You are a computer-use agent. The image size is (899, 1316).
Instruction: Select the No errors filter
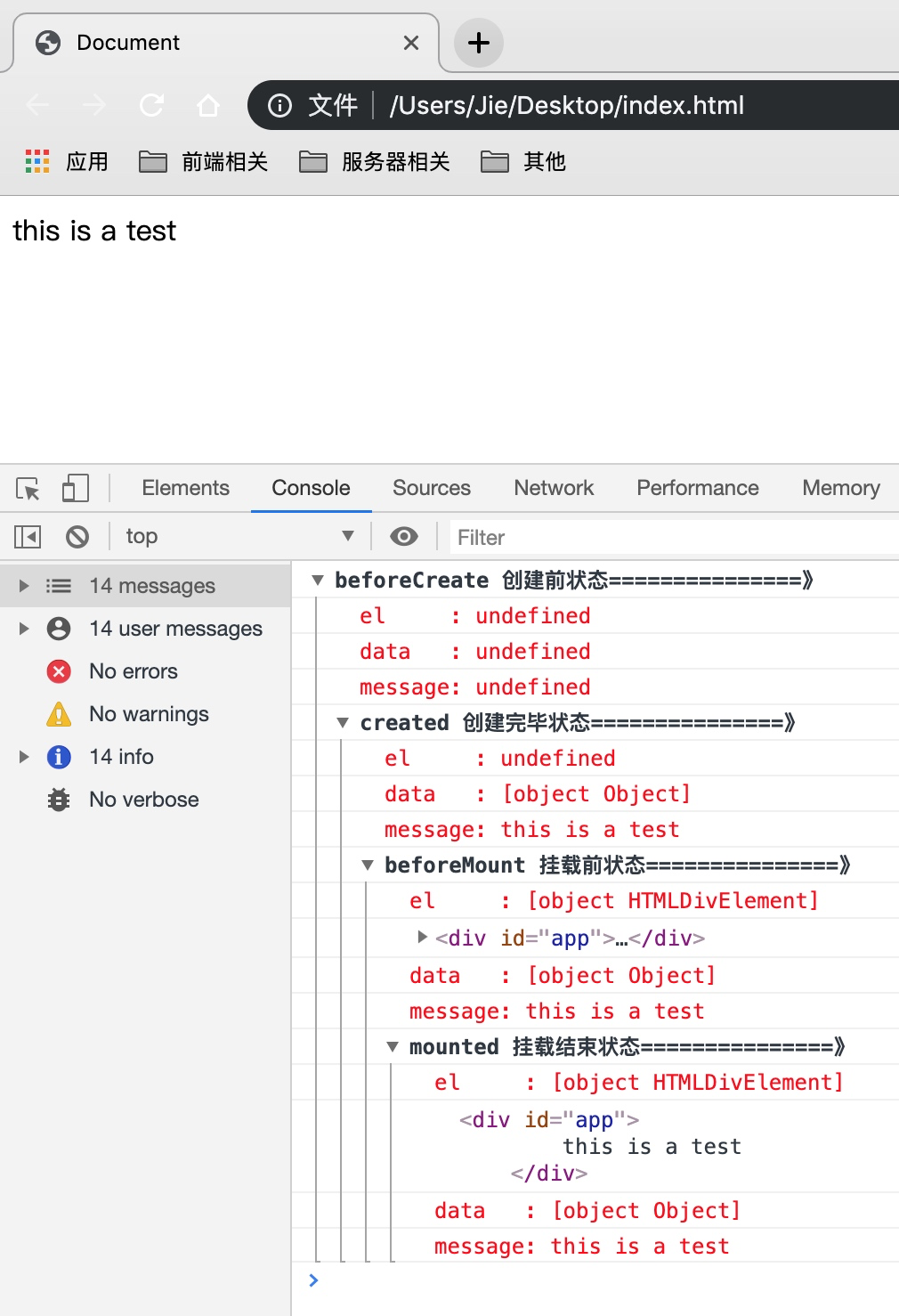(134, 671)
